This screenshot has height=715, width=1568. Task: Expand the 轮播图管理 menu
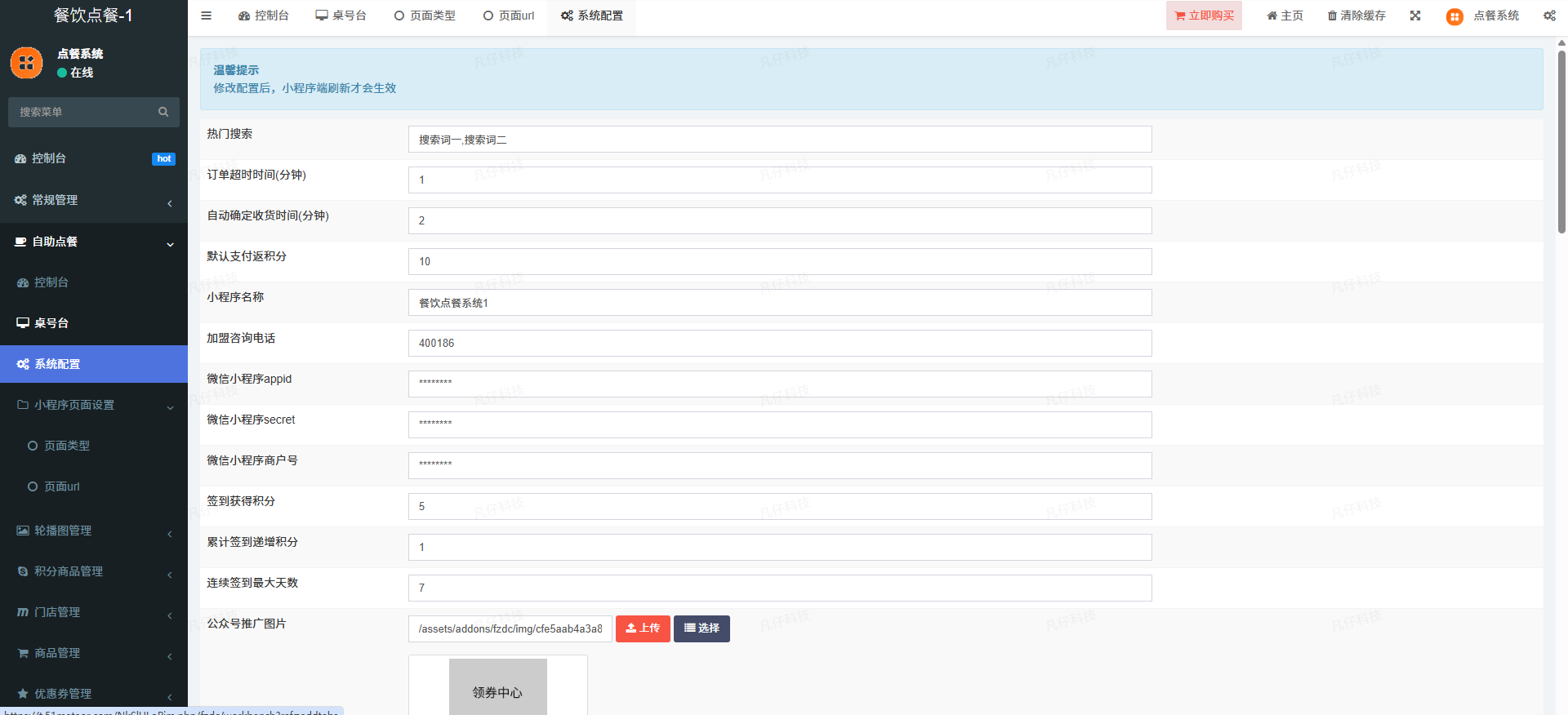point(94,531)
